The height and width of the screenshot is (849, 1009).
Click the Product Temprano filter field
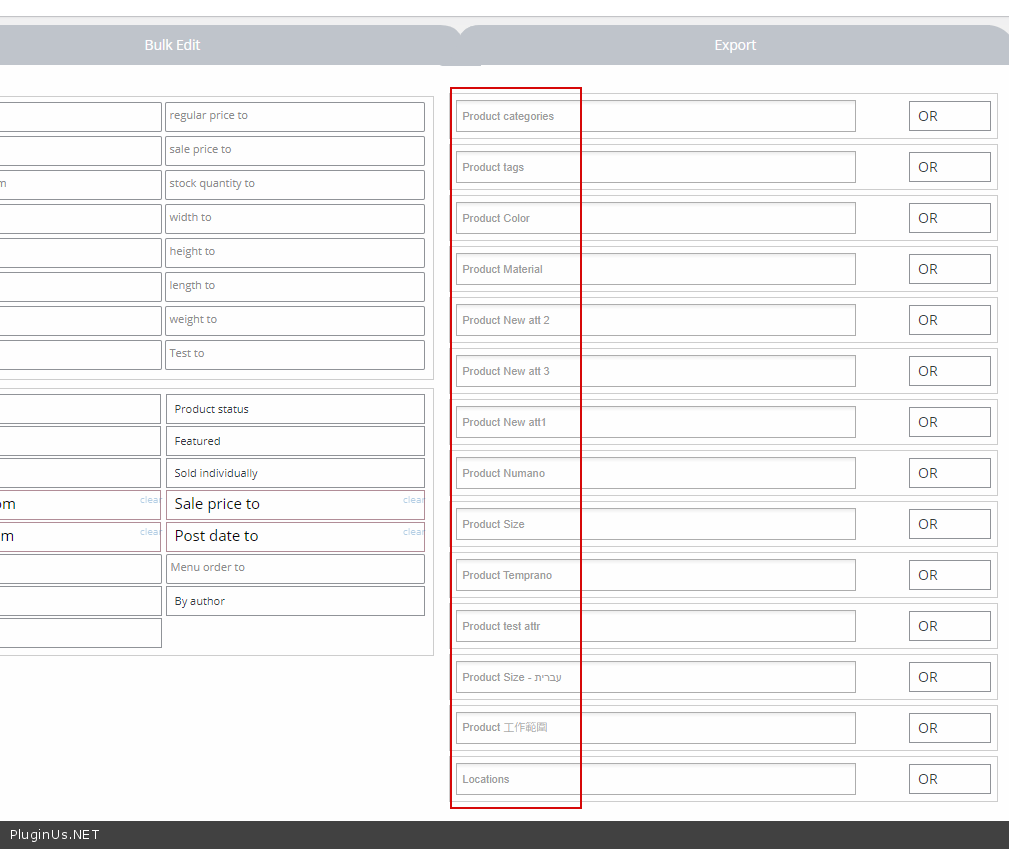655,575
